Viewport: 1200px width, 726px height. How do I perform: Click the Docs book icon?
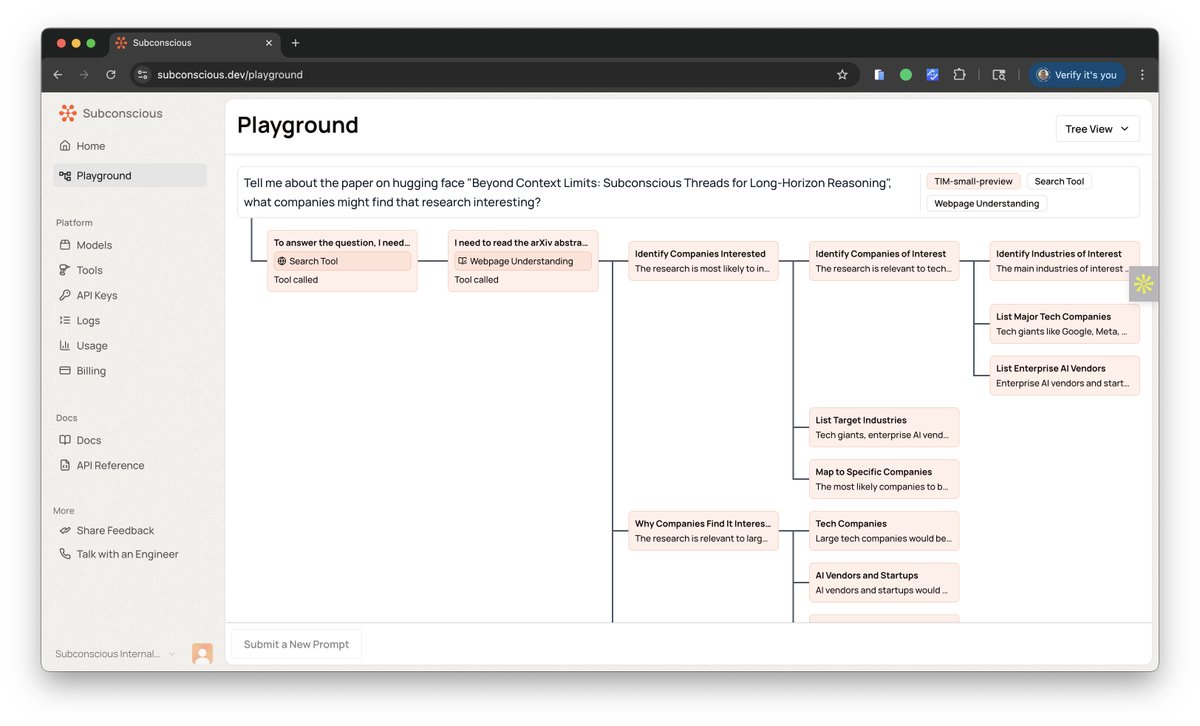[65, 440]
